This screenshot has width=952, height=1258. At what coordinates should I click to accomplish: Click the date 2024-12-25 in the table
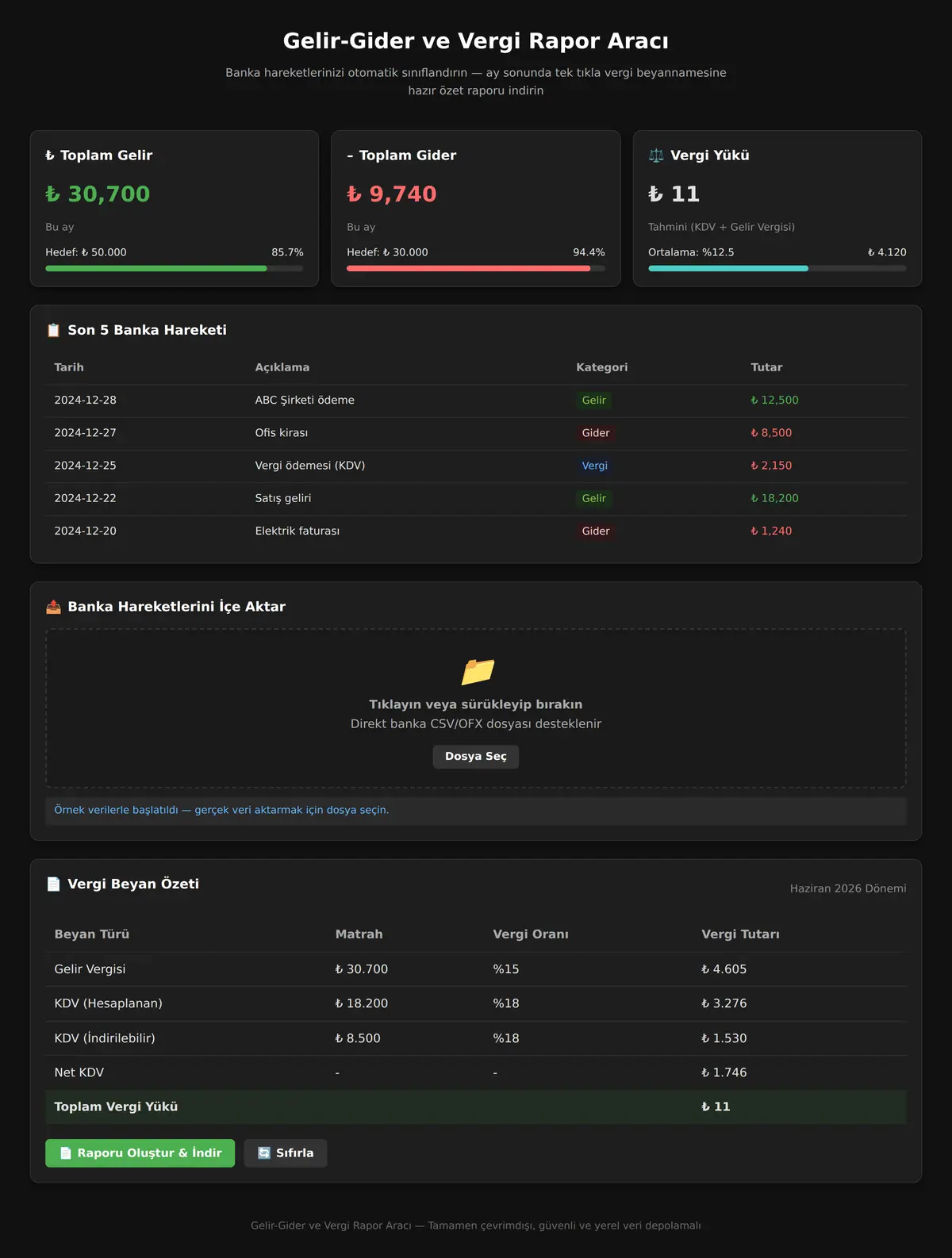[85, 466]
